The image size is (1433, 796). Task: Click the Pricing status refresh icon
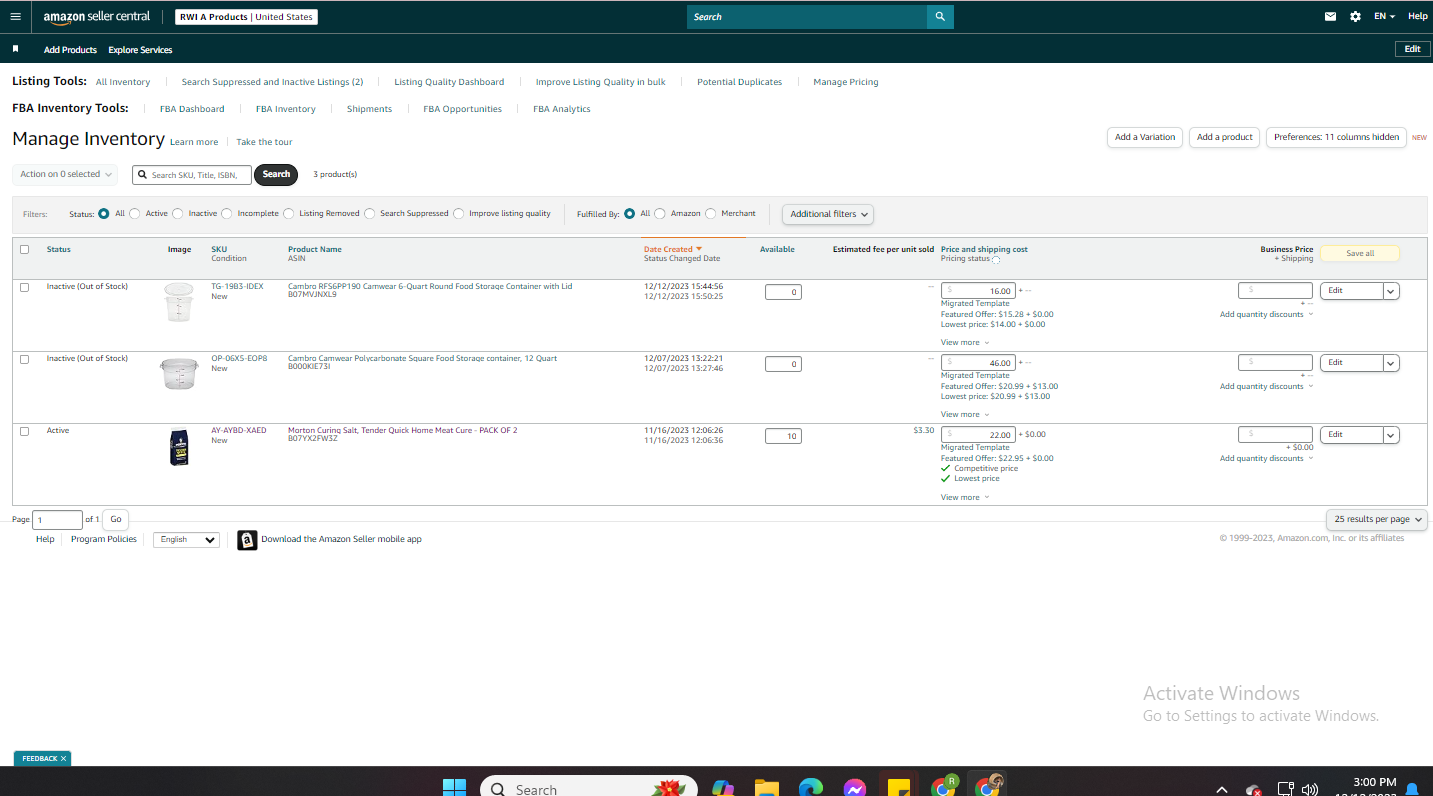(x=996, y=260)
